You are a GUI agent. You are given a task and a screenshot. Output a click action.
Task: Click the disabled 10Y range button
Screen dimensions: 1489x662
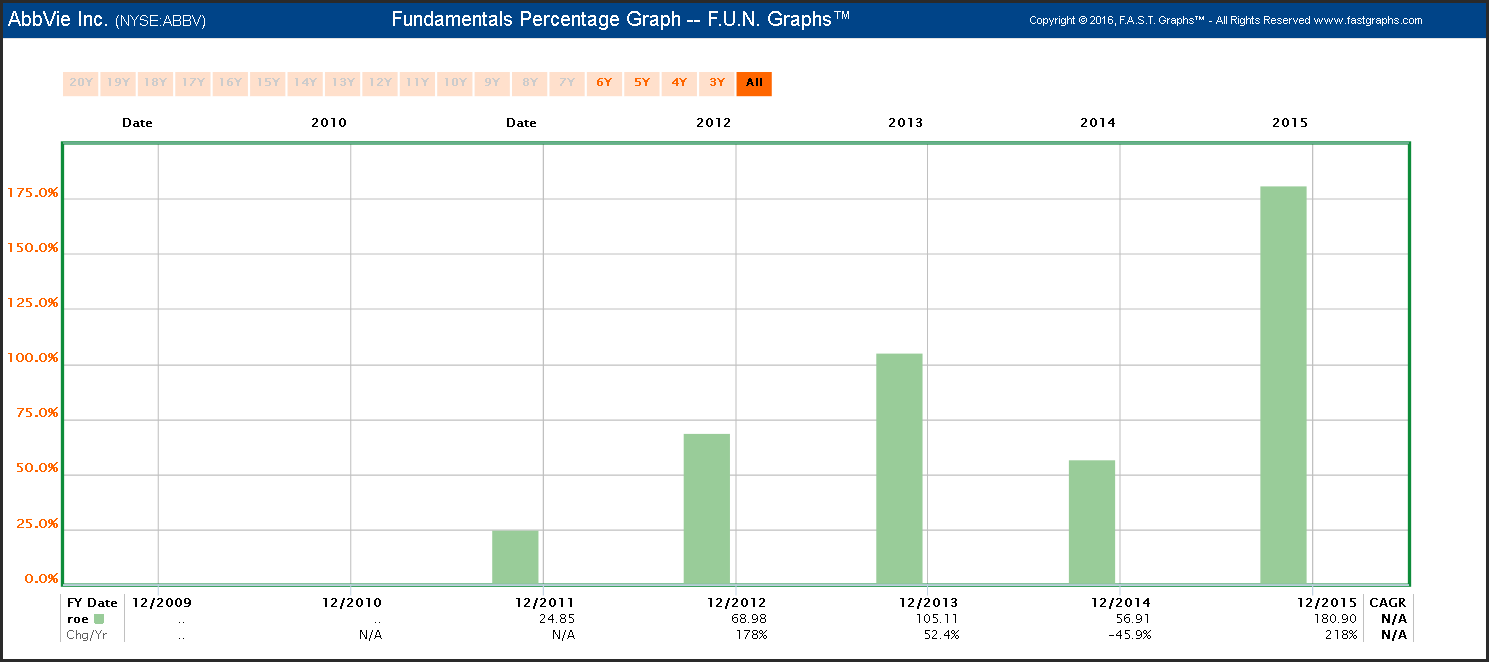(455, 83)
